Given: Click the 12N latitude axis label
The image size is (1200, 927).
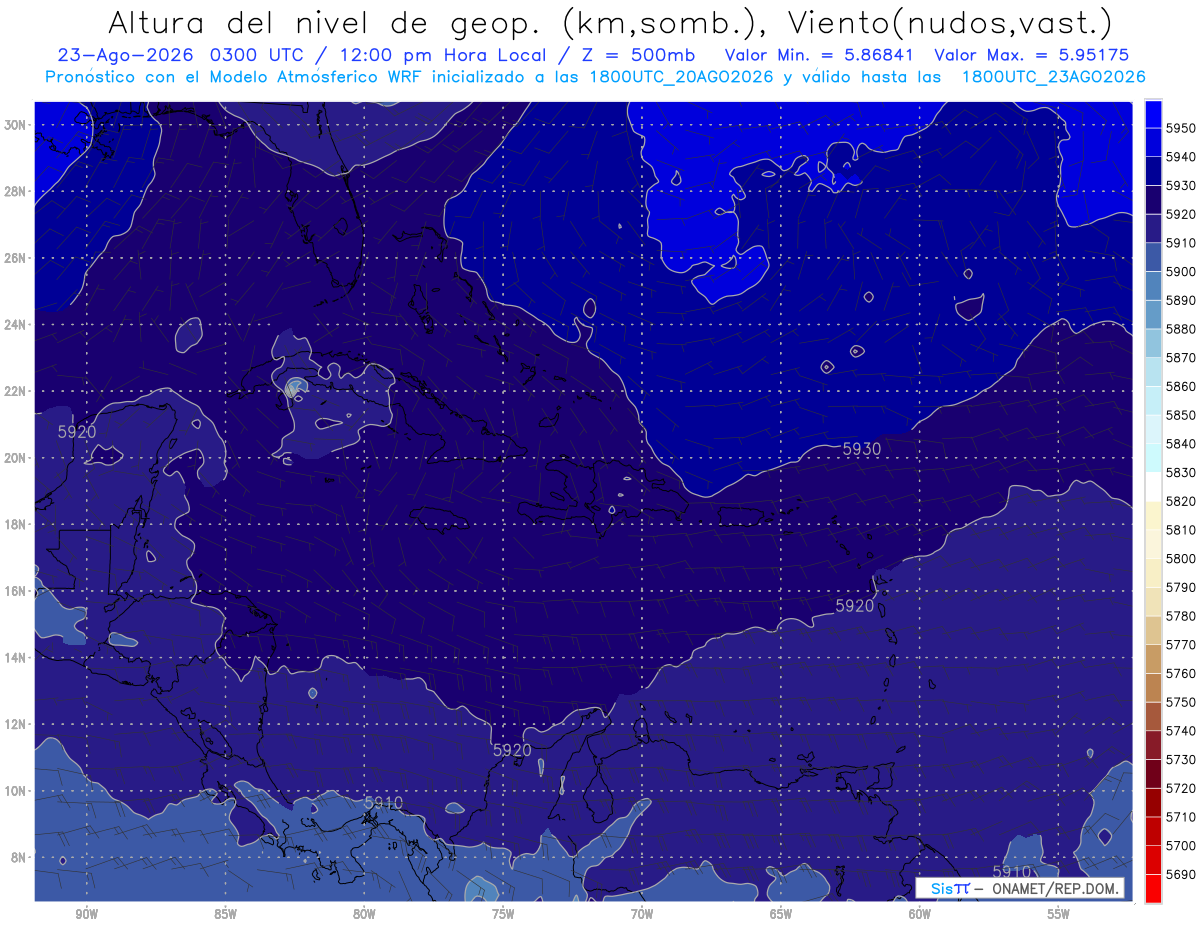Looking at the screenshot, I should point(15,724).
